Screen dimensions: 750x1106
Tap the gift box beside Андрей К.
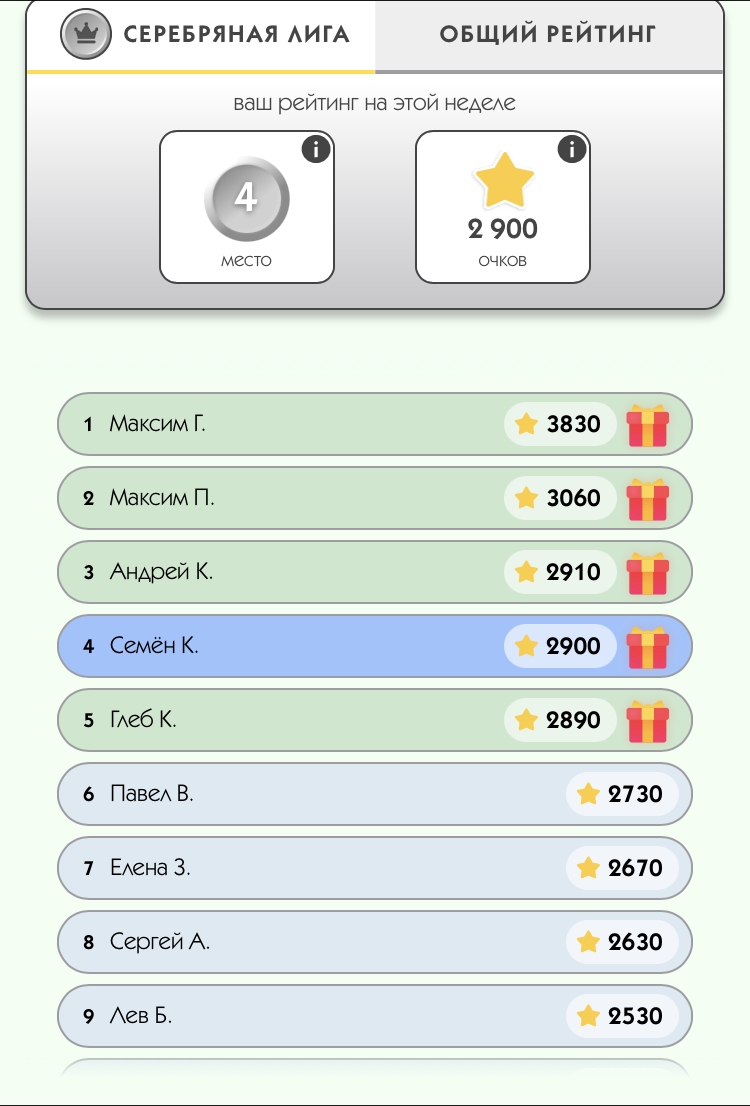coord(648,573)
